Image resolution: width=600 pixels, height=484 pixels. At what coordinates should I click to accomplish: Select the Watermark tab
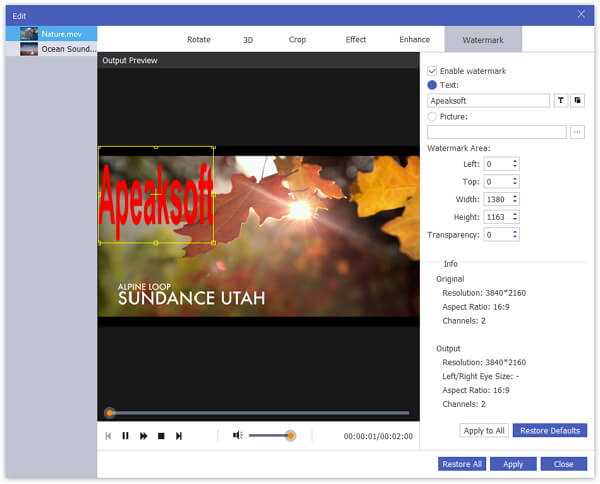pos(483,39)
